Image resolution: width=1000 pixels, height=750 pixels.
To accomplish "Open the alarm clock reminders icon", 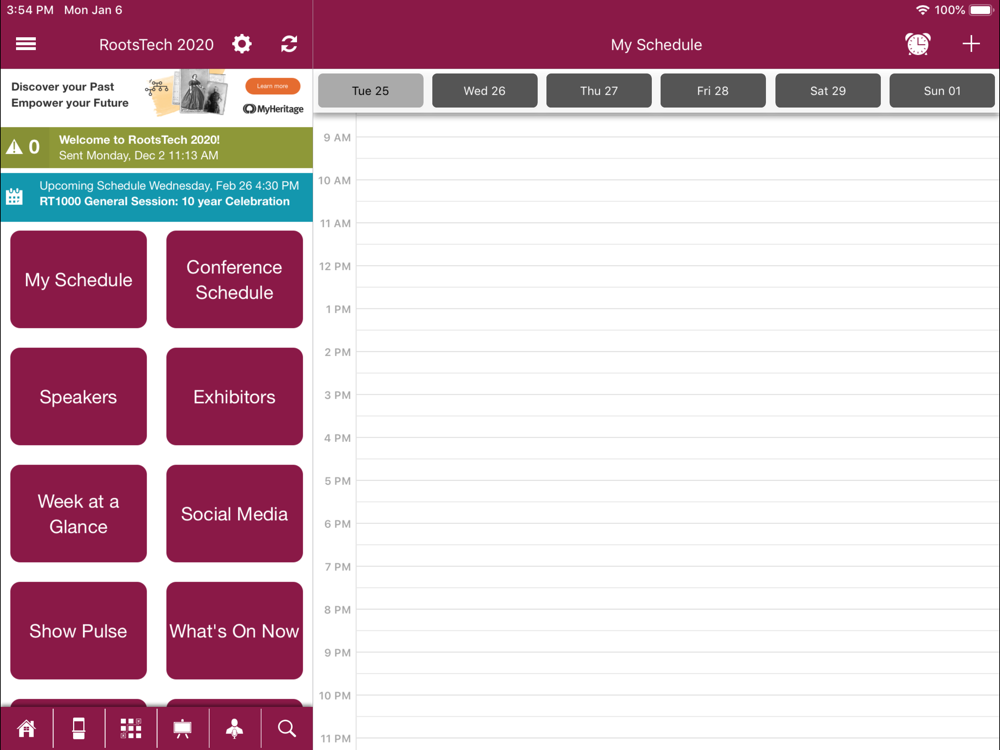I will [x=917, y=44].
